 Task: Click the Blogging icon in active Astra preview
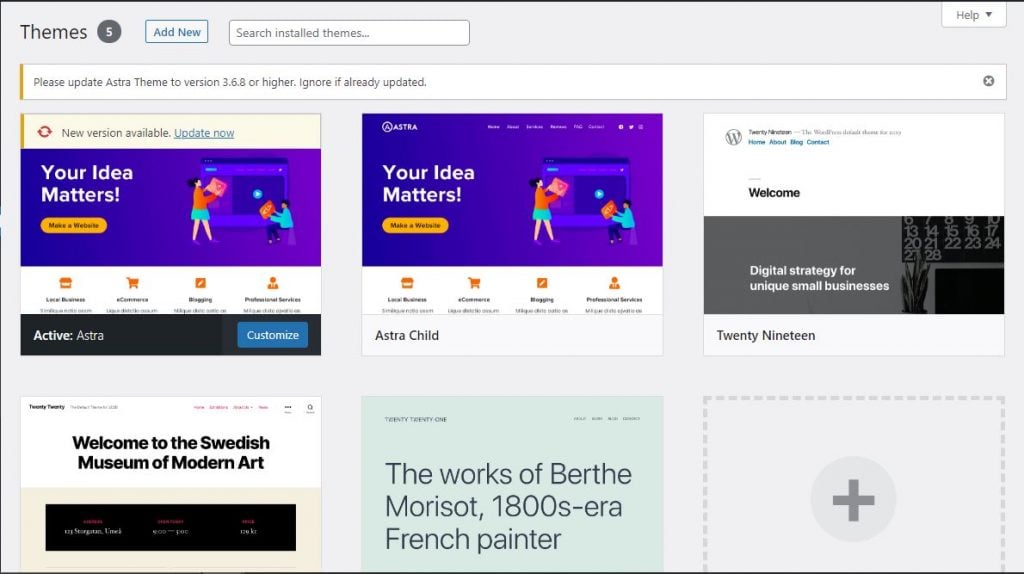(x=200, y=283)
